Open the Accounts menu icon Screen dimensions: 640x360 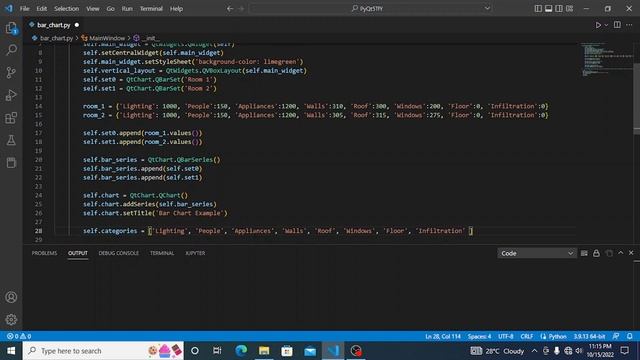(x=11, y=297)
